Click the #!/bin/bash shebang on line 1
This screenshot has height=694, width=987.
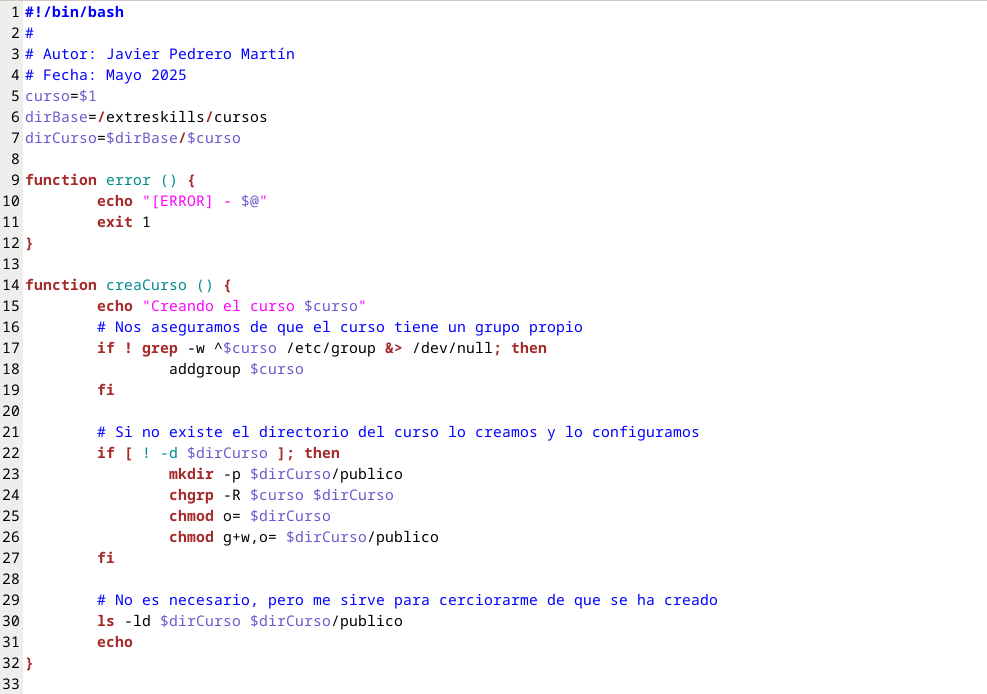point(75,12)
